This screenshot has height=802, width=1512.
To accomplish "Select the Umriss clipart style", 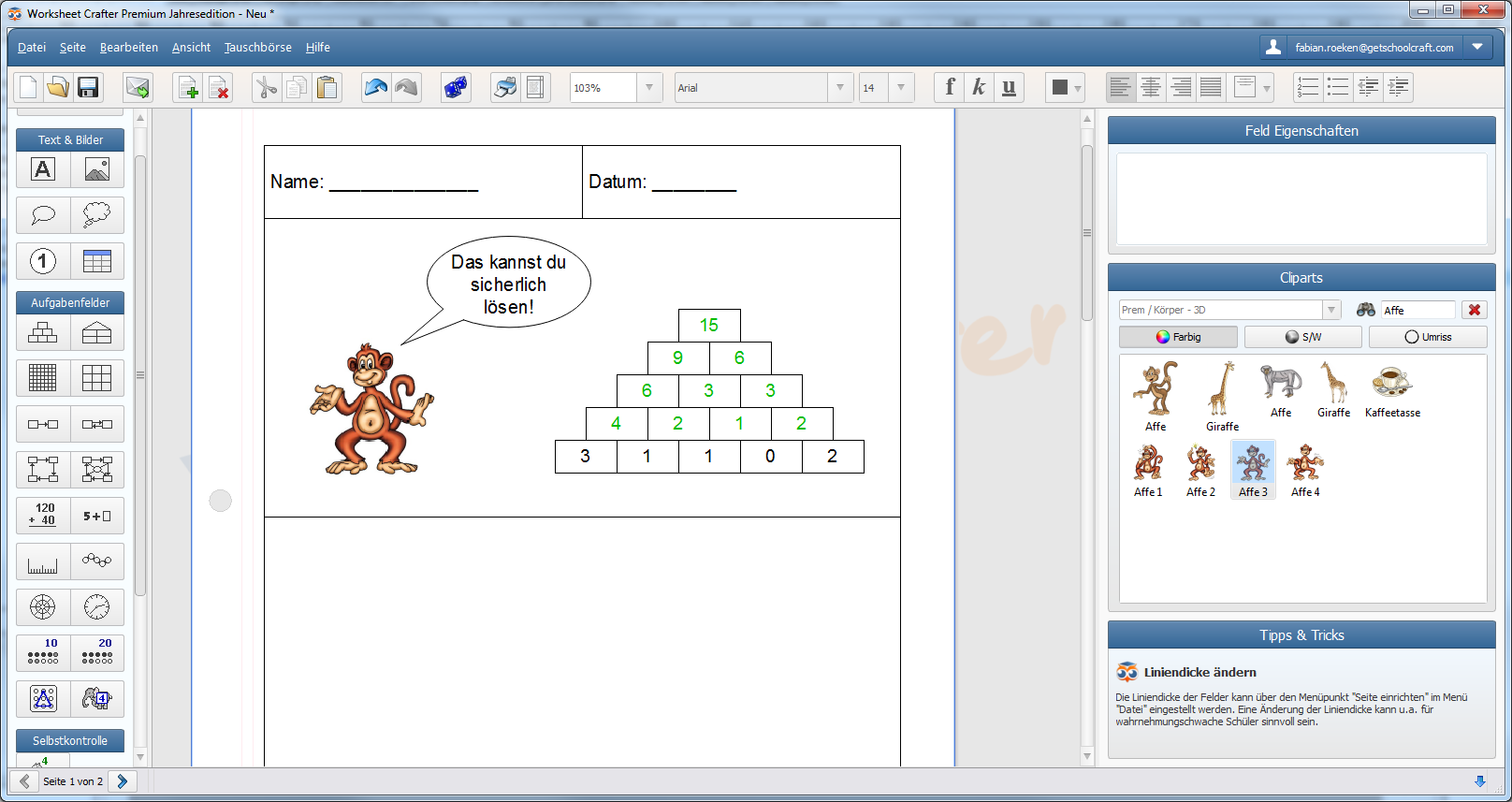I will pyautogui.click(x=1428, y=337).
